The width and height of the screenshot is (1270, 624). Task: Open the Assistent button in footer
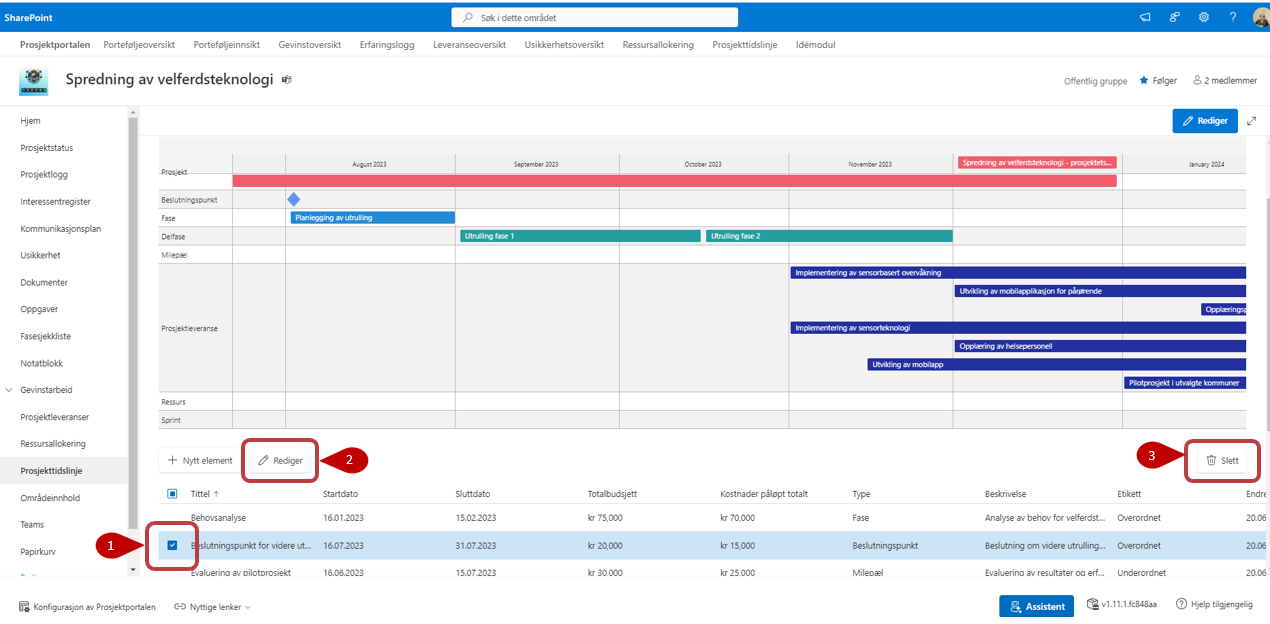point(1036,606)
